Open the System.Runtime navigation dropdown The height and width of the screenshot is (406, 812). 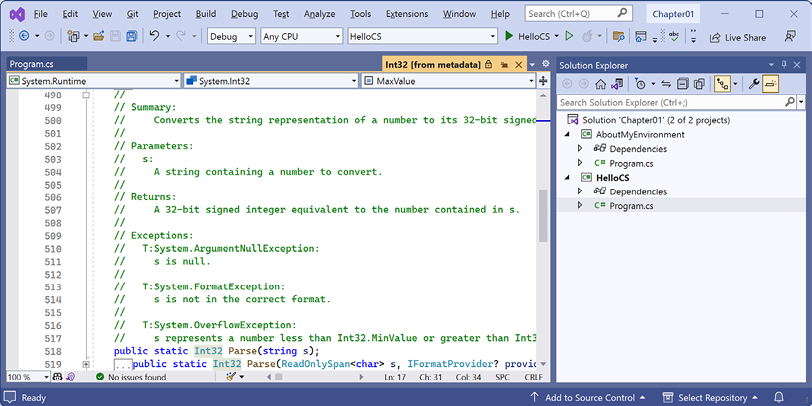(x=94, y=81)
